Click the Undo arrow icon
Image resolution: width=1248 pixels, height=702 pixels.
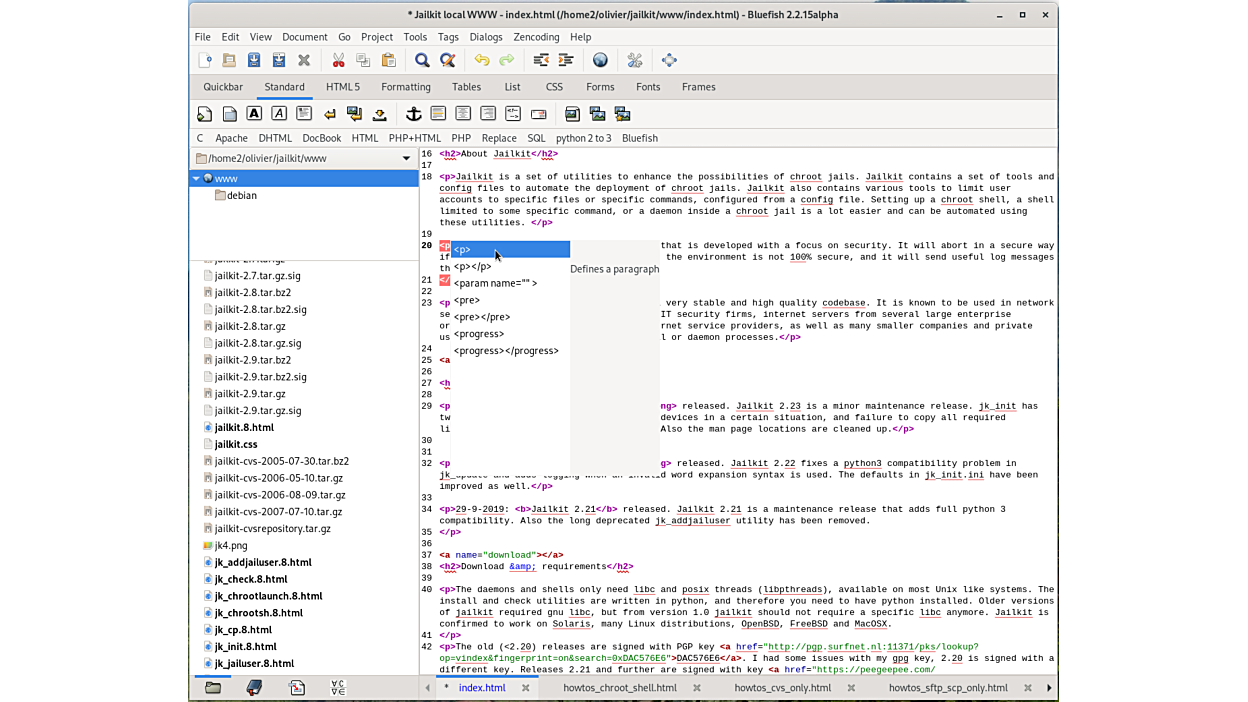coord(482,60)
